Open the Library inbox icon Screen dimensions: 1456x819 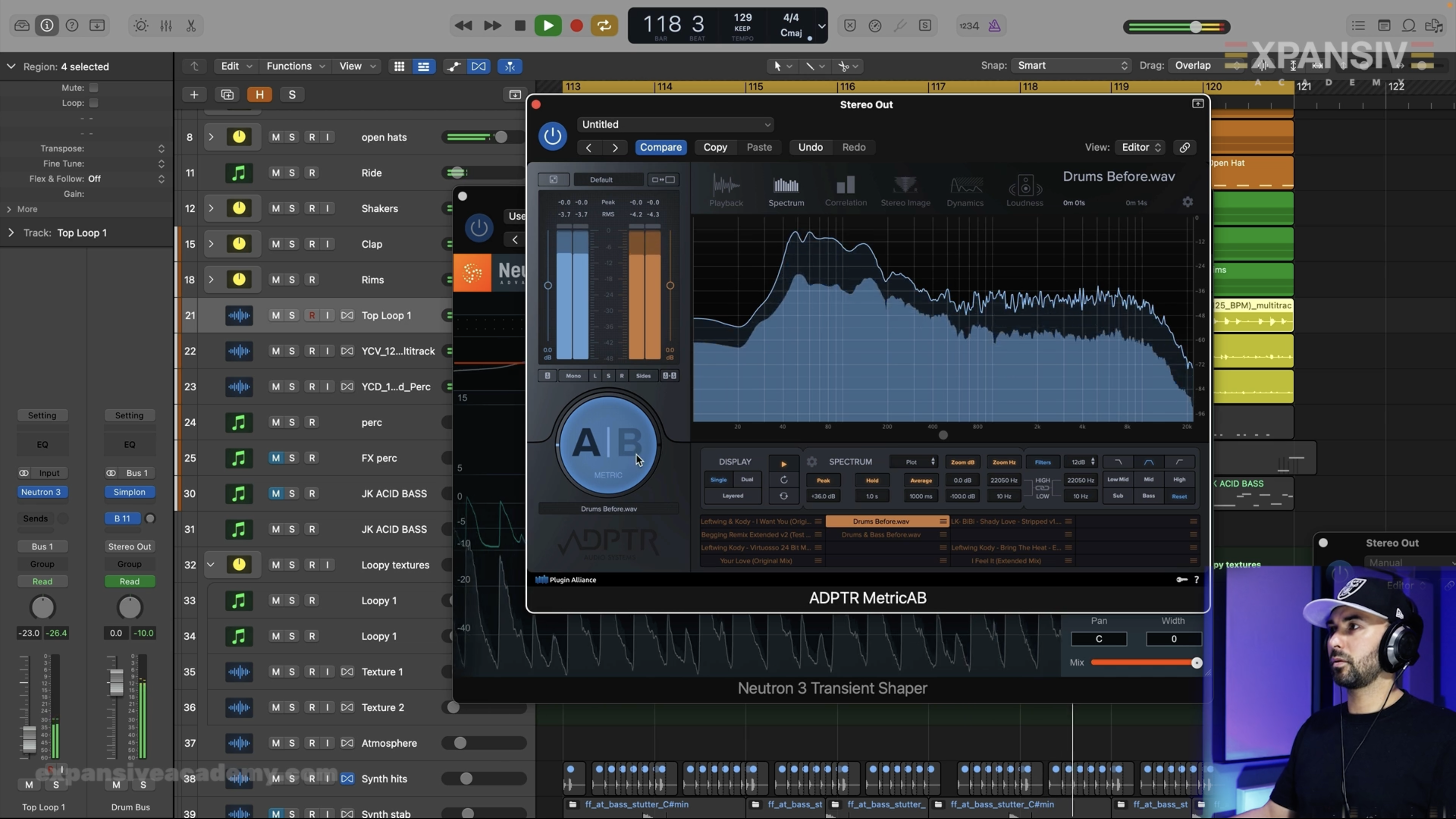pos(22,25)
